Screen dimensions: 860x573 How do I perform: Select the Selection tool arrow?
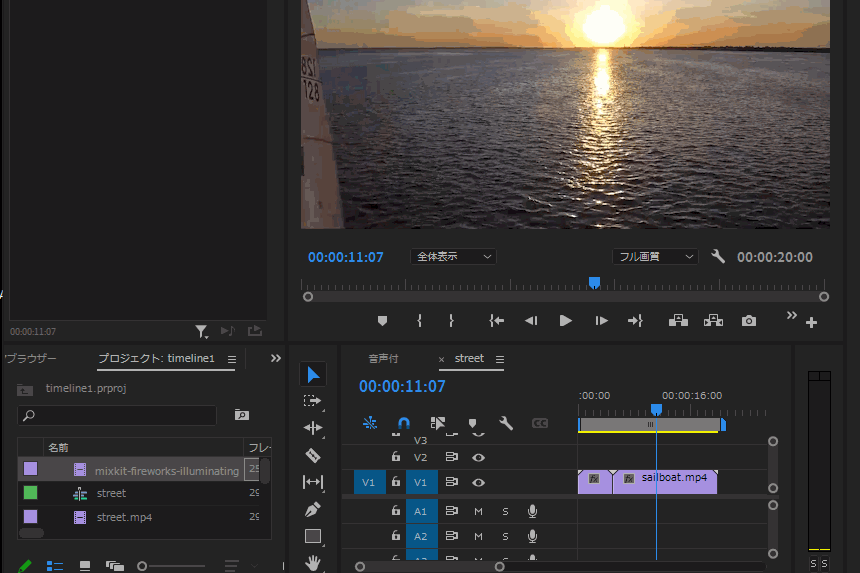tap(313, 375)
